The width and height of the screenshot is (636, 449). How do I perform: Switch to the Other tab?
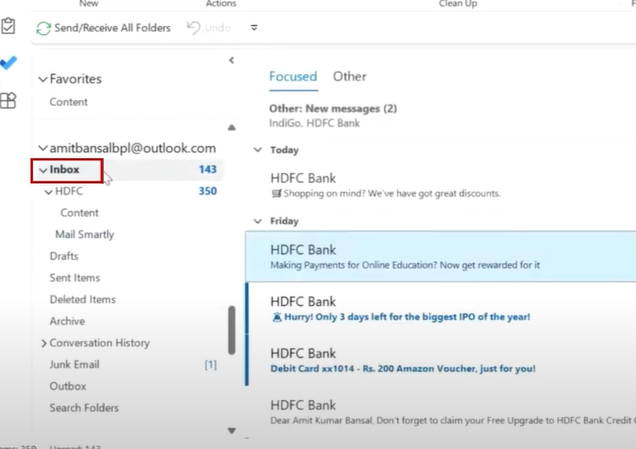350,76
